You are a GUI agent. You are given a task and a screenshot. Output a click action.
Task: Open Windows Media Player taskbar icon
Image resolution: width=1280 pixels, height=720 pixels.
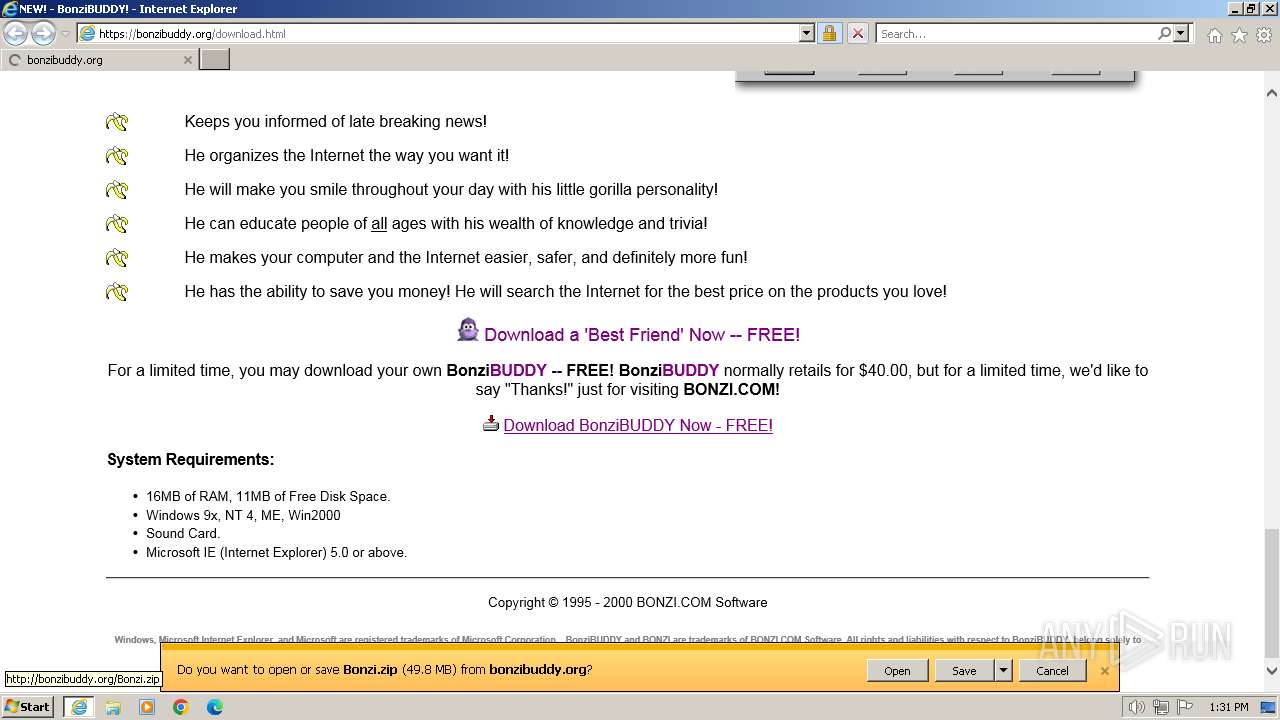[147, 707]
